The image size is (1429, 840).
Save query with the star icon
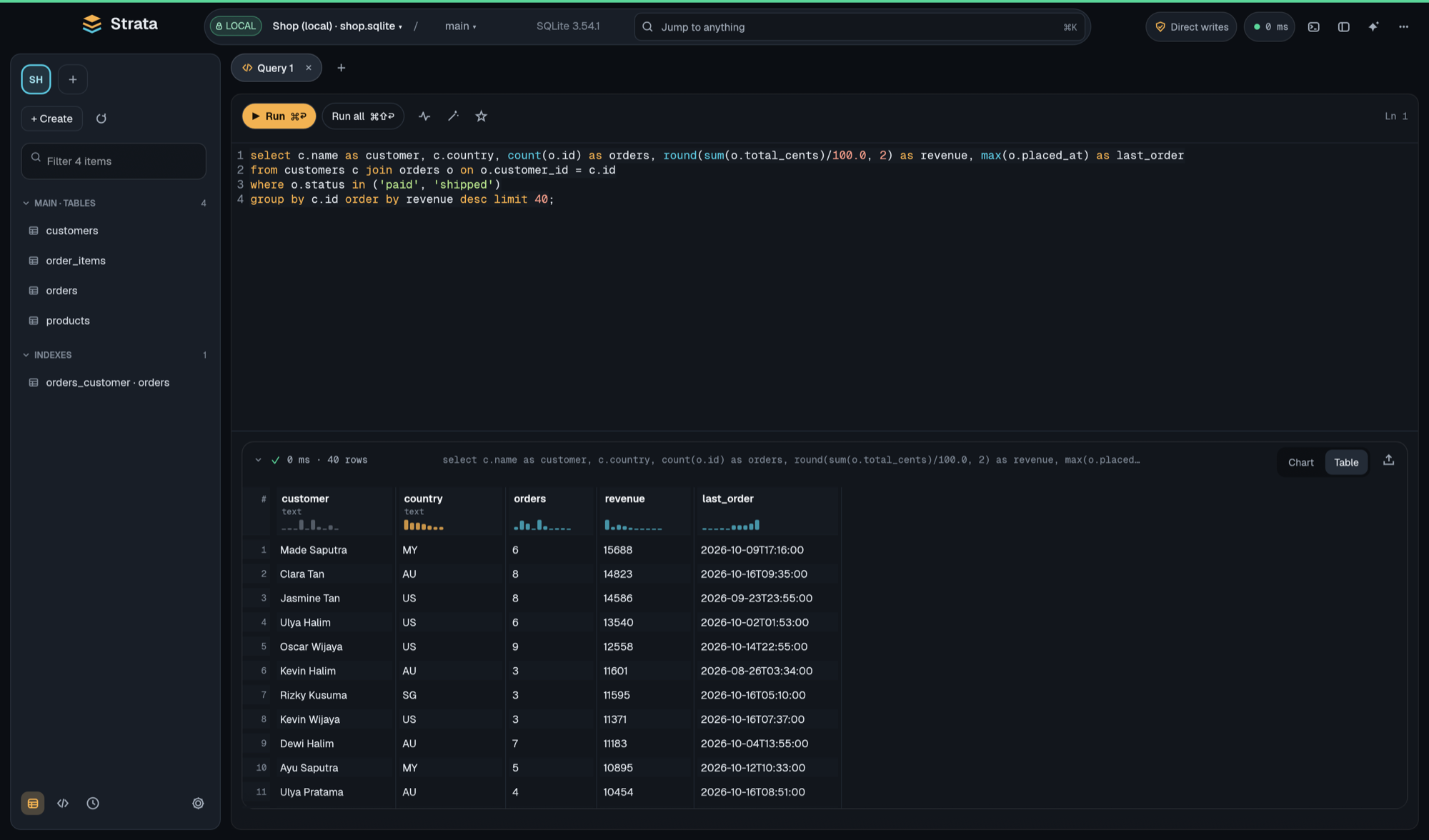point(482,116)
